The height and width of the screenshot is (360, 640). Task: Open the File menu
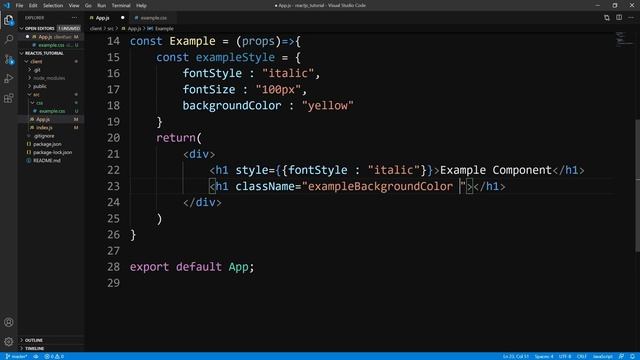pos(19,5)
